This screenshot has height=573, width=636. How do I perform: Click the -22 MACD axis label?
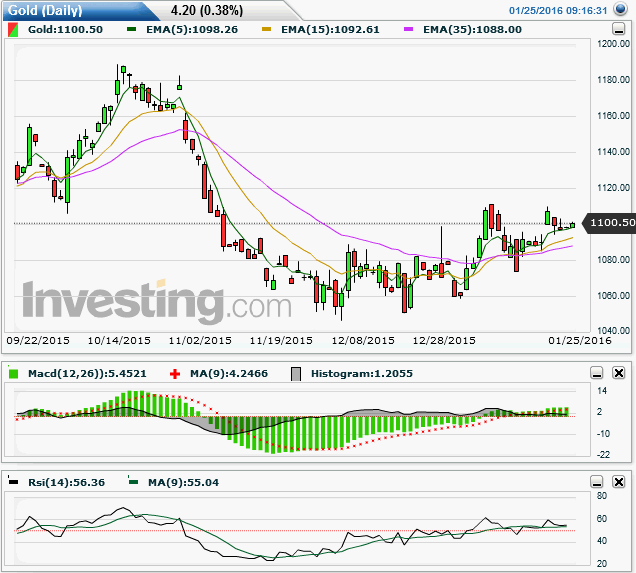tap(603, 455)
